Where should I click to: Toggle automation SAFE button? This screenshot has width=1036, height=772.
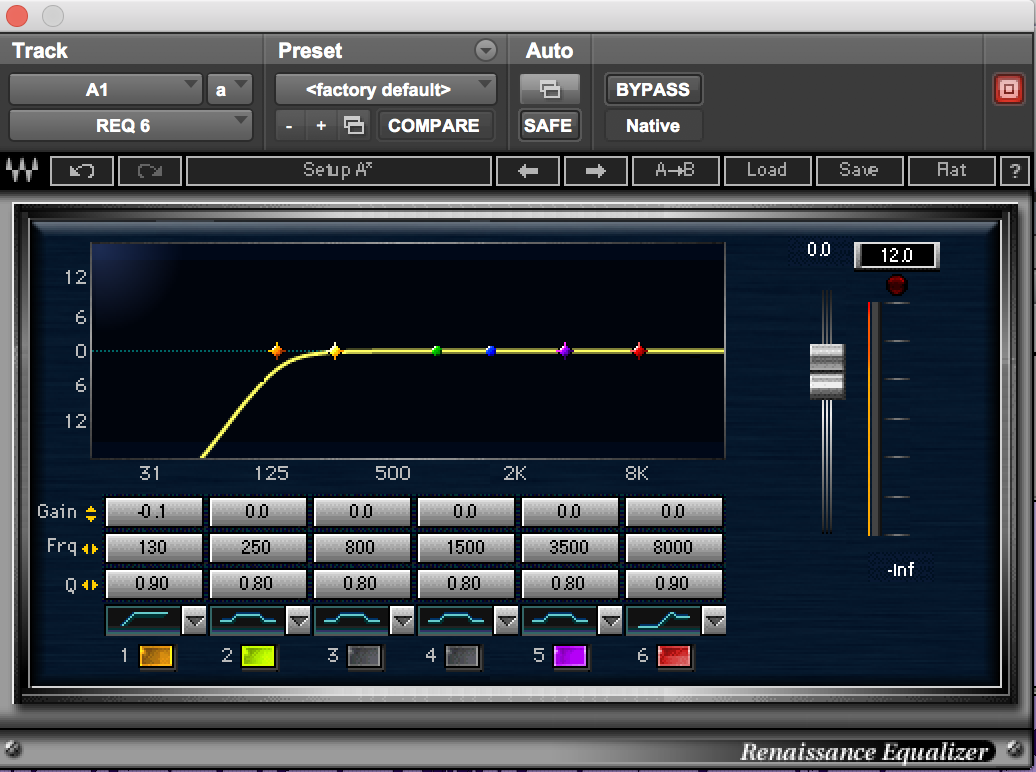548,126
